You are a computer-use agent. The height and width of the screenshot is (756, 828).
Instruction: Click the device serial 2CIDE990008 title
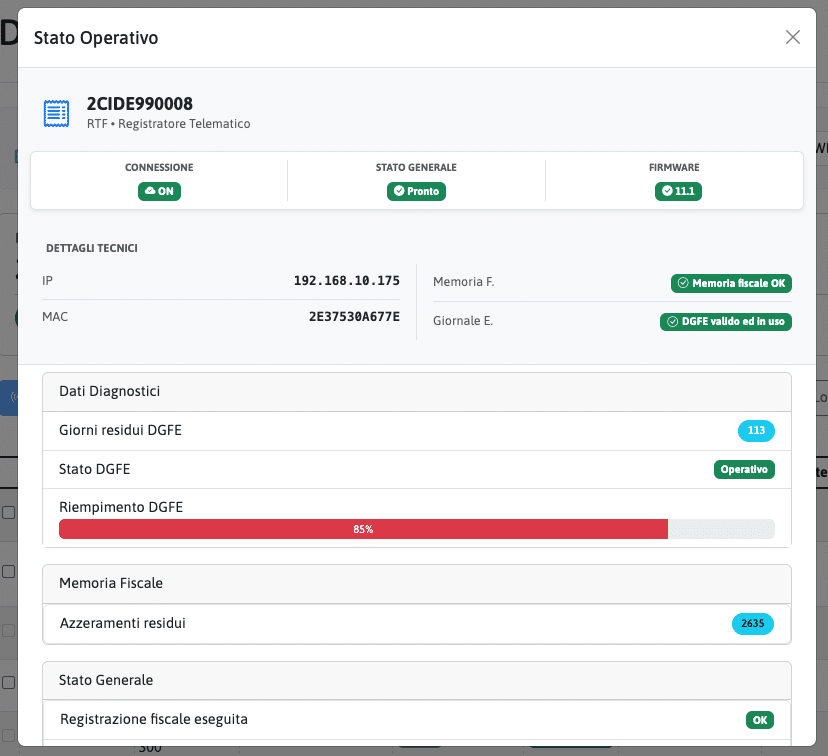[140, 104]
